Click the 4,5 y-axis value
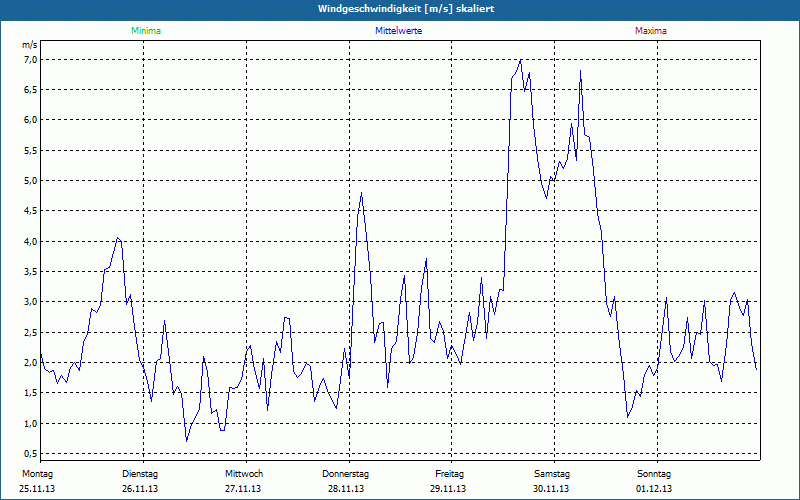 click(x=31, y=211)
